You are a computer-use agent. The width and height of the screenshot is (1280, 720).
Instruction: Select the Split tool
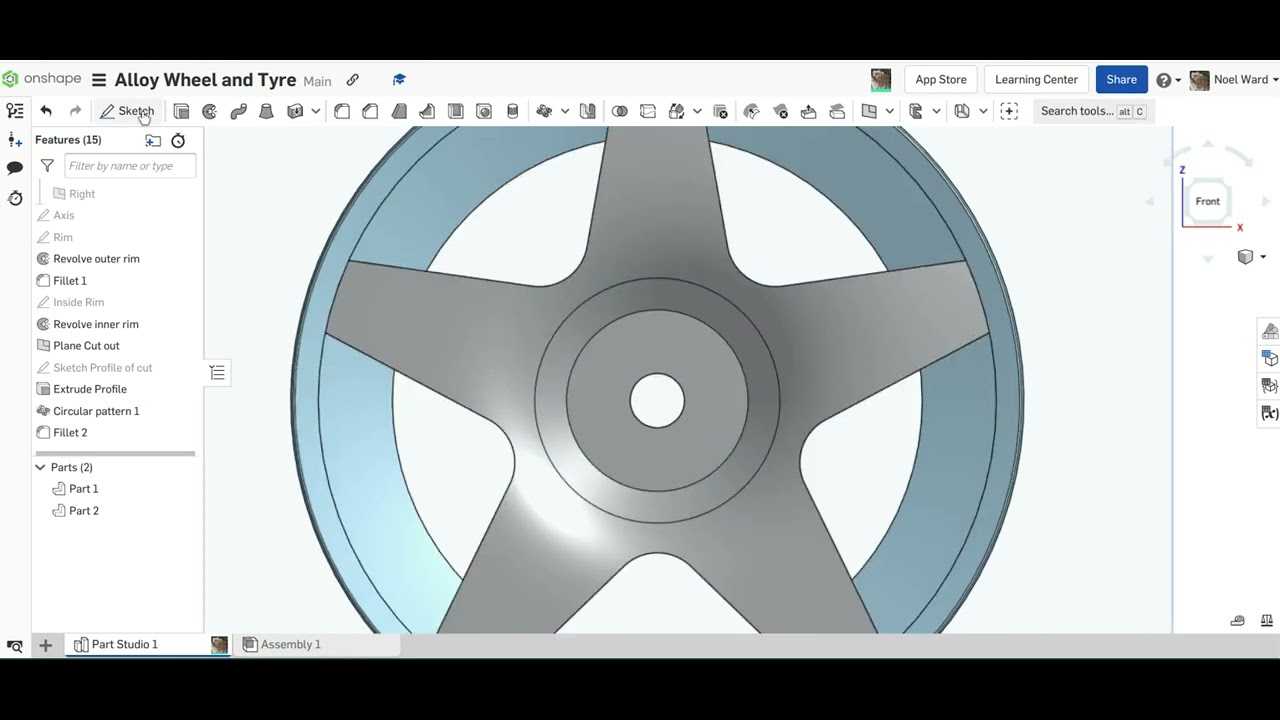click(648, 111)
